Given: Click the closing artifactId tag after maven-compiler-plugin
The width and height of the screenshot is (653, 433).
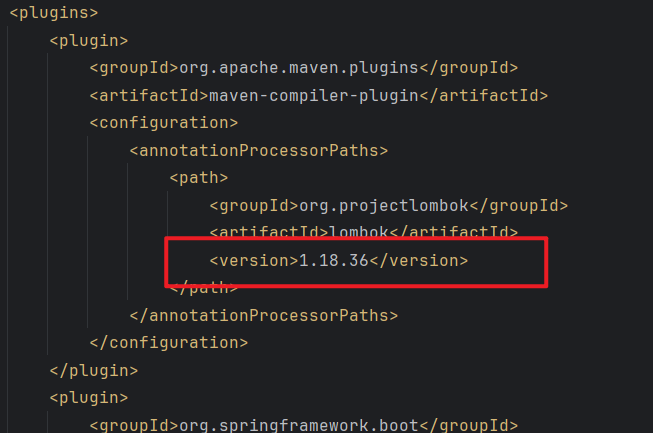Looking at the screenshot, I should [484, 96].
